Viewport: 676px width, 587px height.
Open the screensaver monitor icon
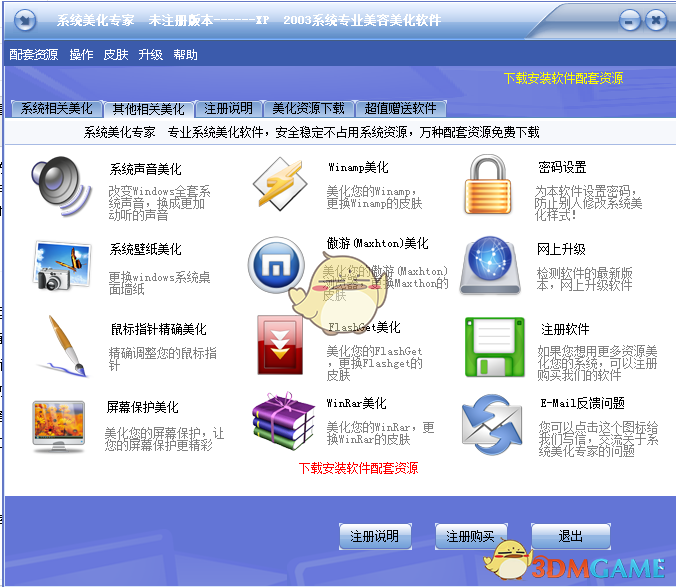(x=59, y=426)
